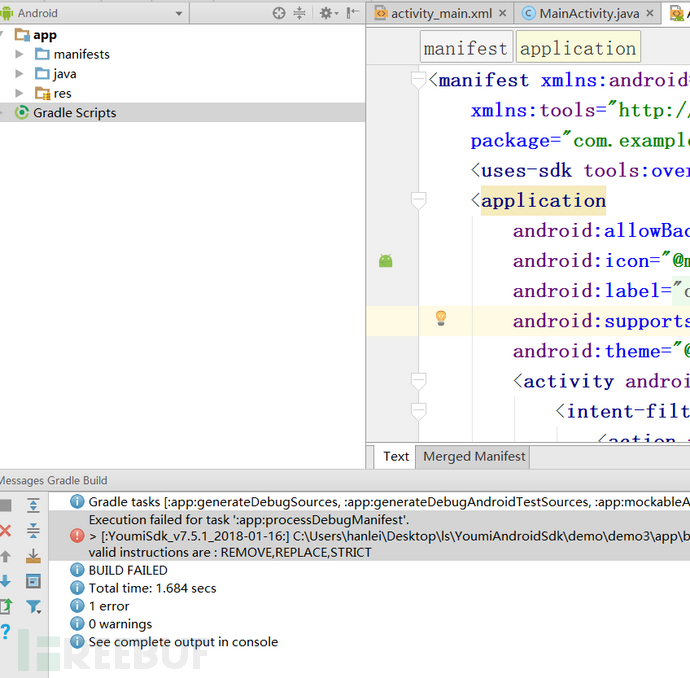Open the messages filter funnel dropdown
The width and height of the screenshot is (690, 678).
34,607
